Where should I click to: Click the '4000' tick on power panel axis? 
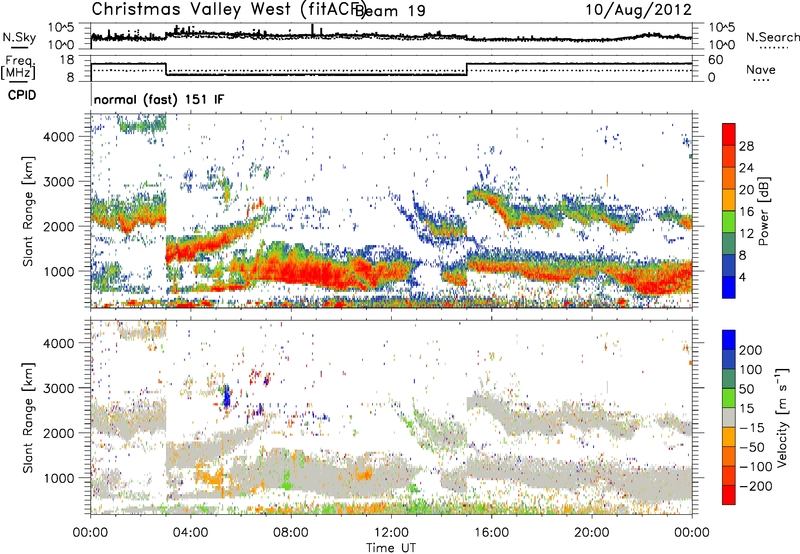[x=59, y=137]
